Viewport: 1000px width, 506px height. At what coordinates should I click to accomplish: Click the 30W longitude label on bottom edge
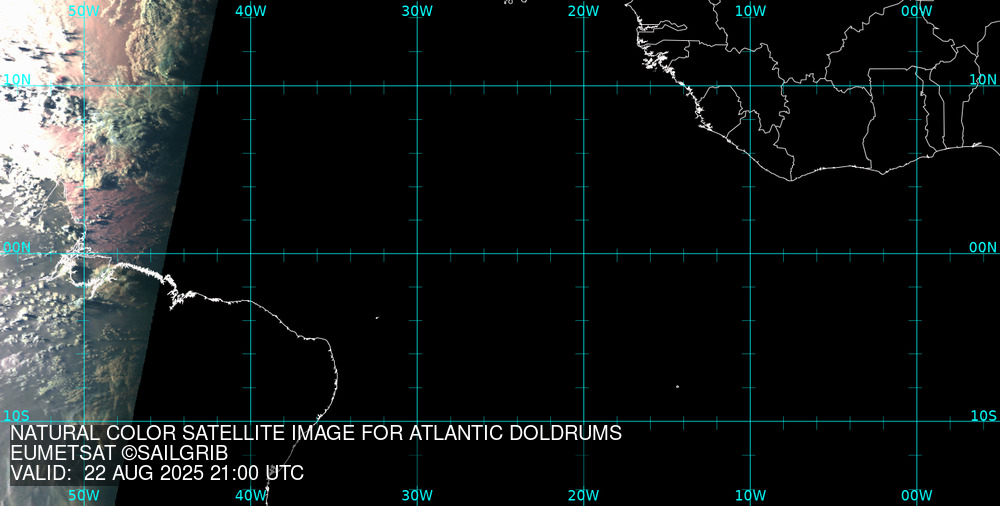(x=418, y=495)
